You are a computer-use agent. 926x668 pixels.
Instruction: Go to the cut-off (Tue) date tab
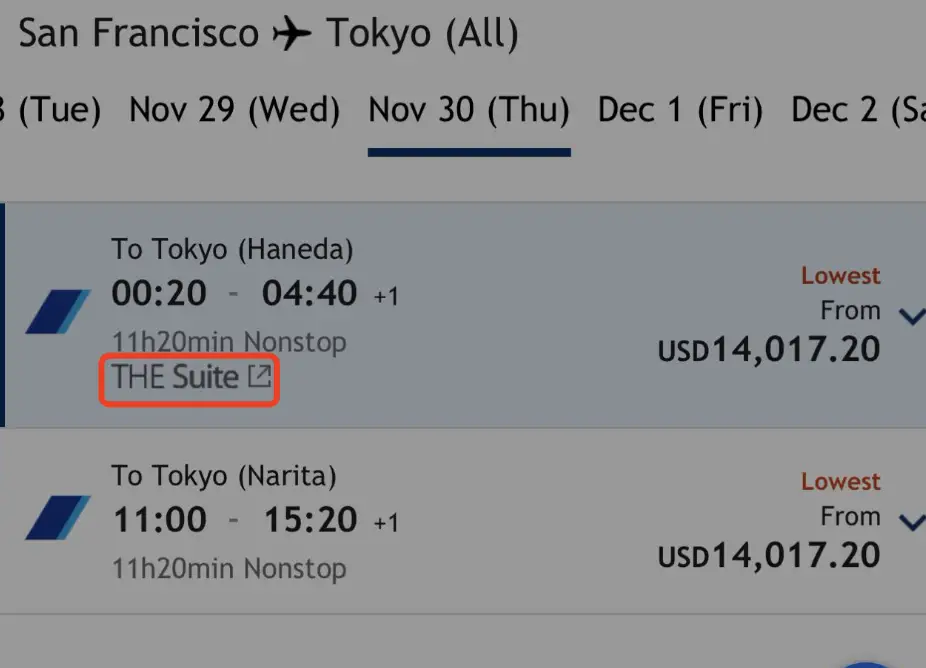click(x=51, y=110)
